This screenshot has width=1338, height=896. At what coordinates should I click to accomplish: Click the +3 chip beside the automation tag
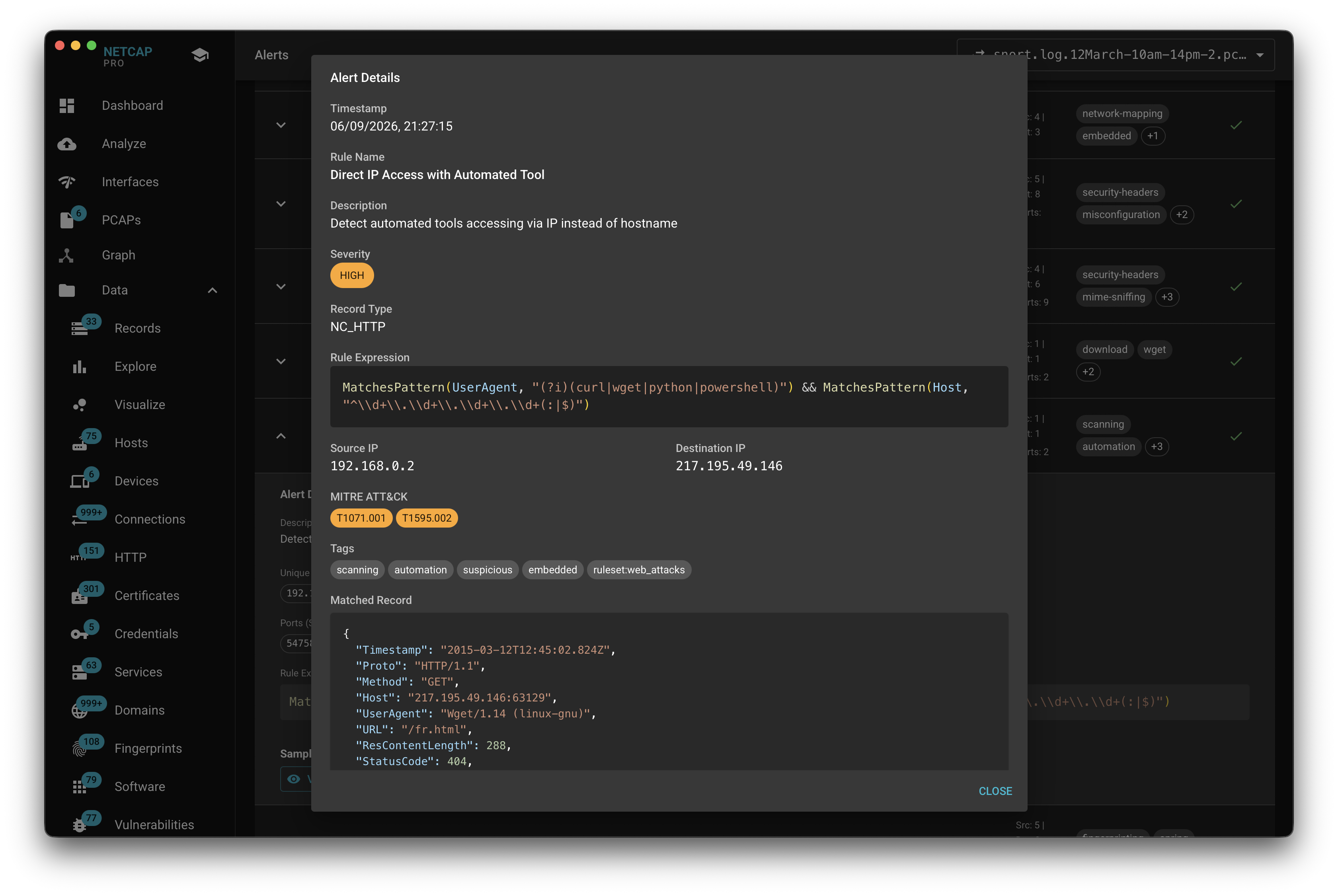(1156, 447)
